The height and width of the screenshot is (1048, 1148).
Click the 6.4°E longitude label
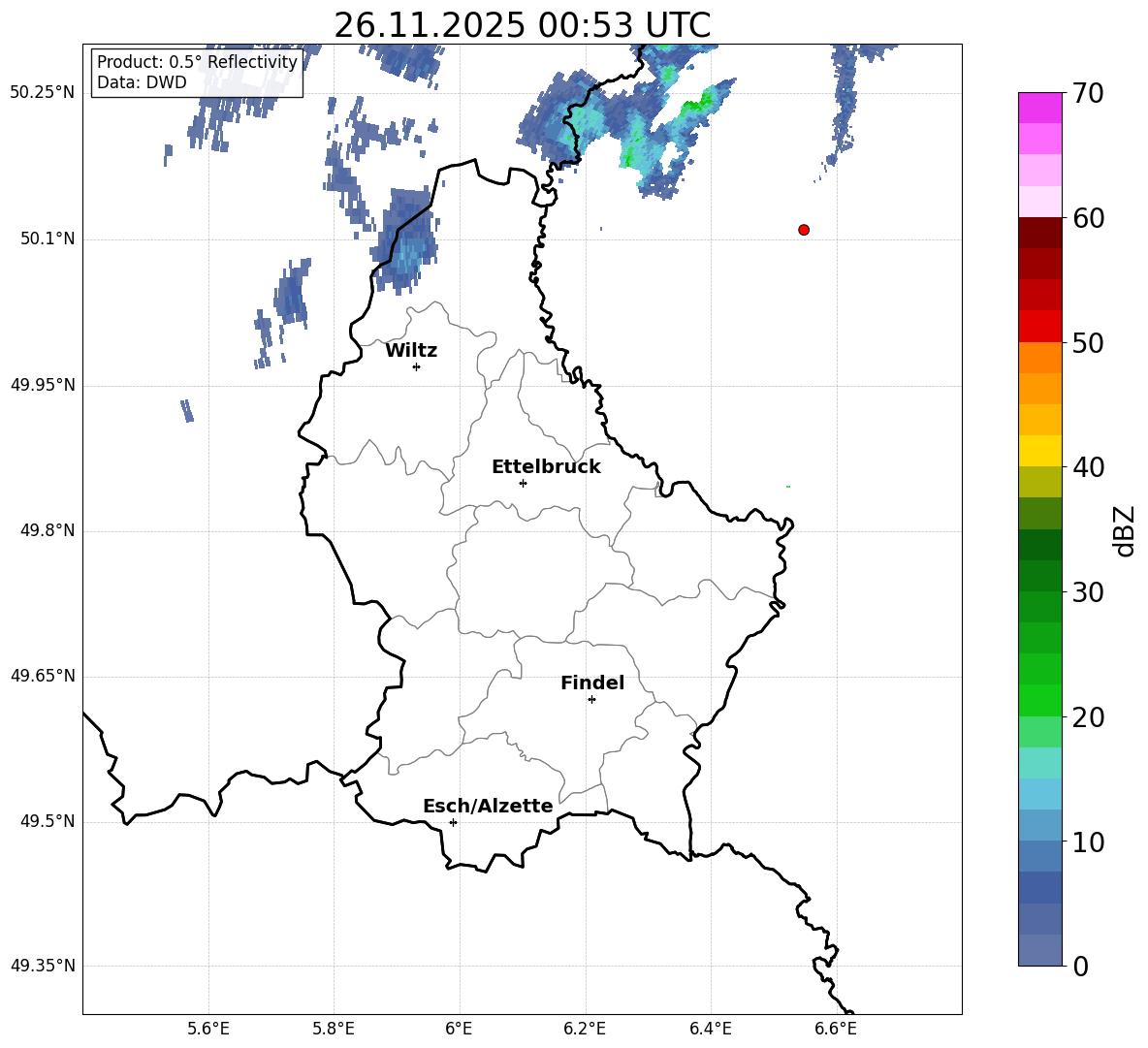[710, 1029]
